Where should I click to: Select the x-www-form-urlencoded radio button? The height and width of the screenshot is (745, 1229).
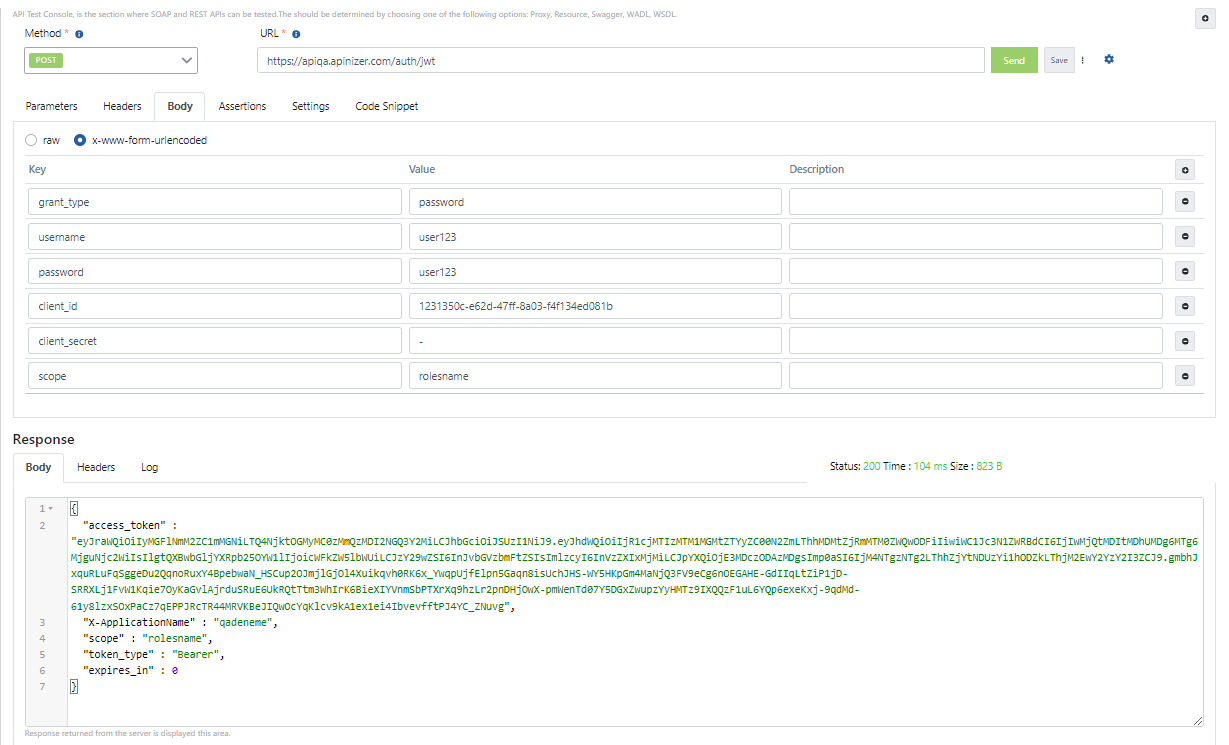(x=79, y=140)
